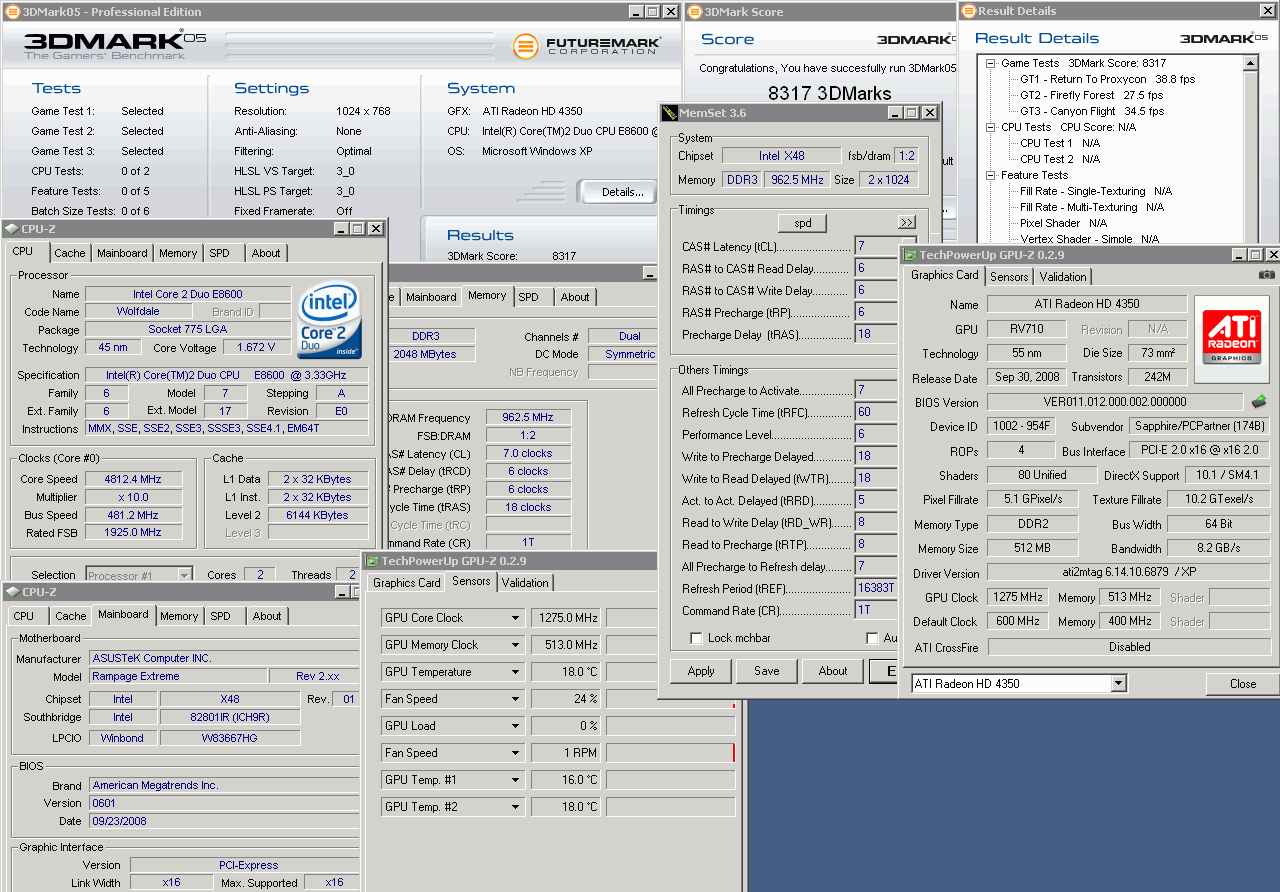Image resolution: width=1280 pixels, height=892 pixels.
Task: Click the Core Voltage value 1.672 V
Action: (x=257, y=348)
